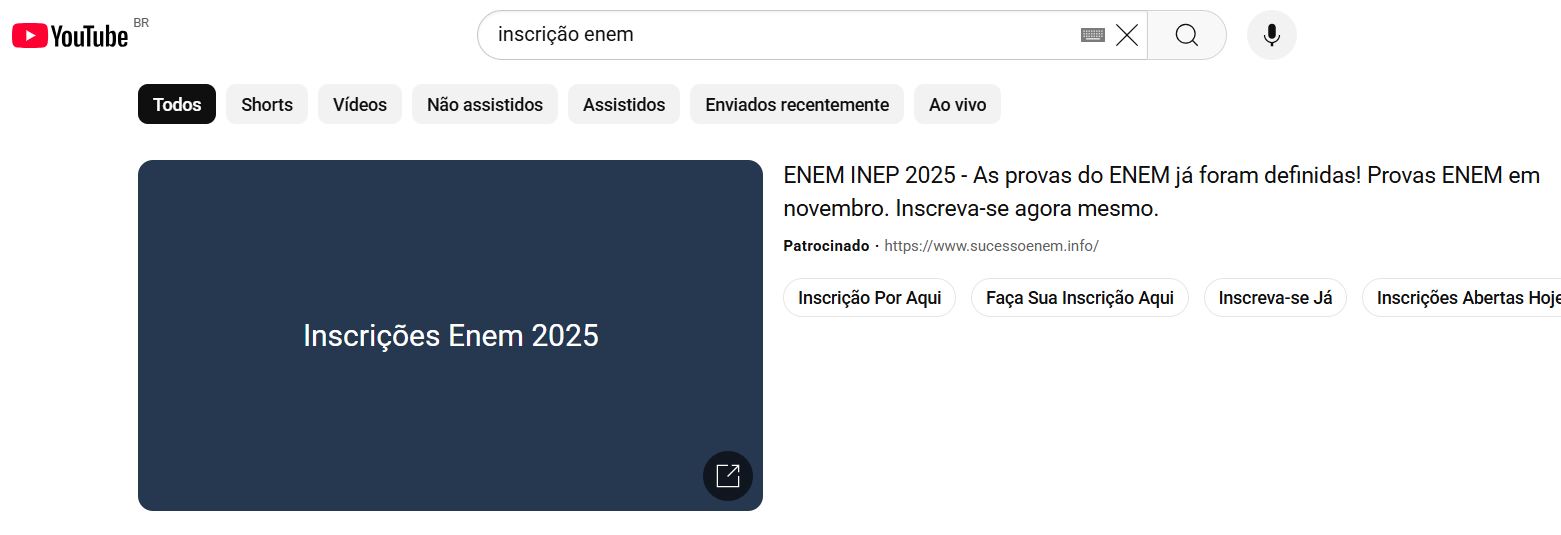1561x535 pixels.
Task: Click the Inscreva-se Já chip
Action: (x=1275, y=298)
